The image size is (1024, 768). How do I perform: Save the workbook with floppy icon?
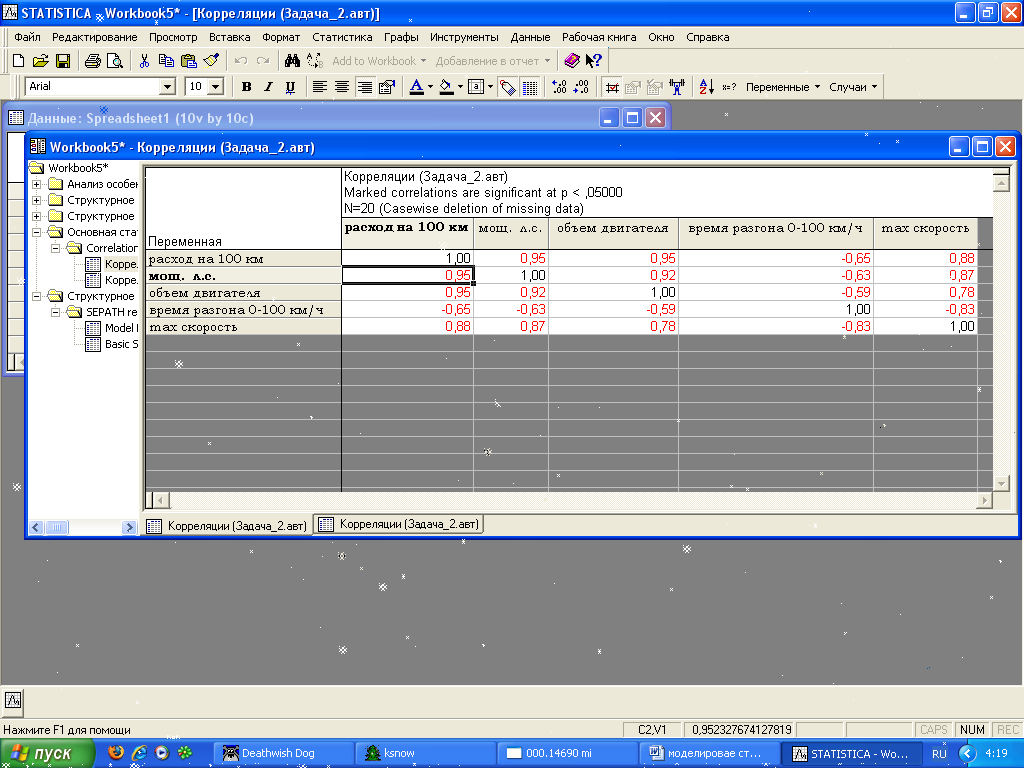tap(63, 61)
